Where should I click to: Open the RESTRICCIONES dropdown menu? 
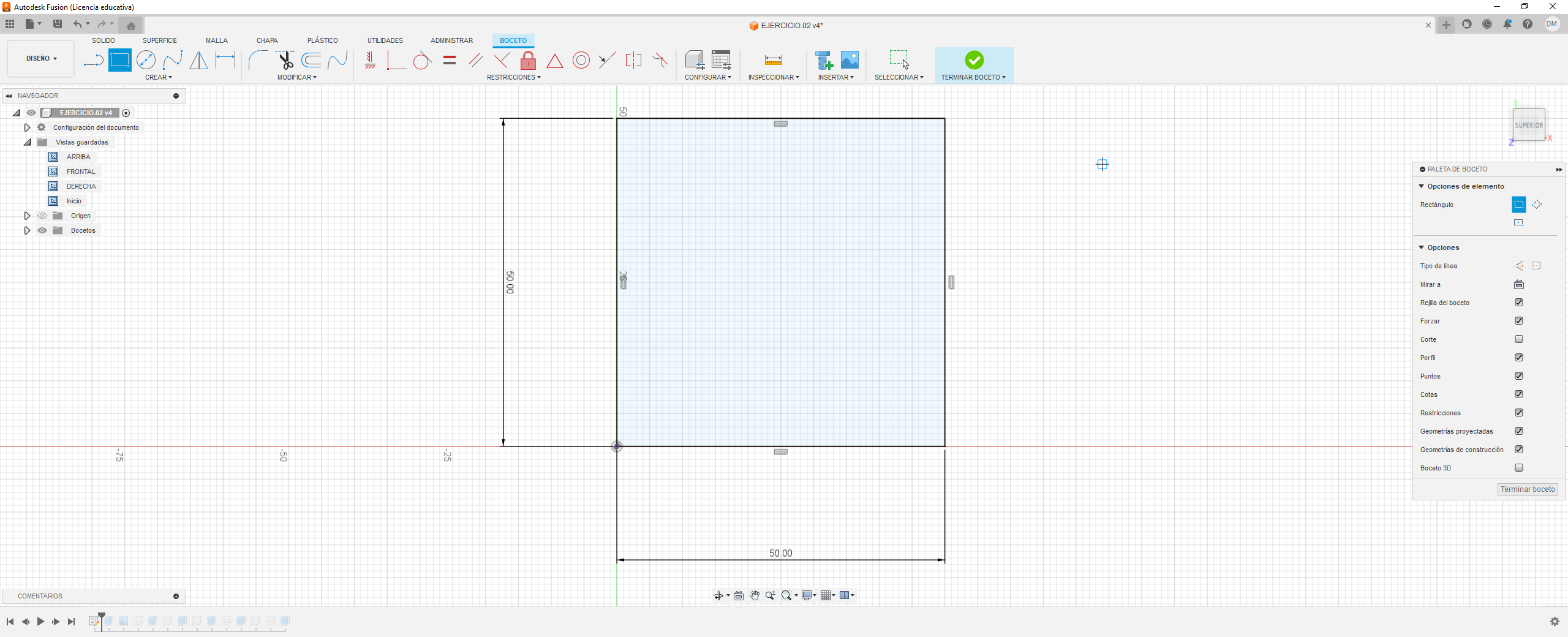tap(514, 77)
